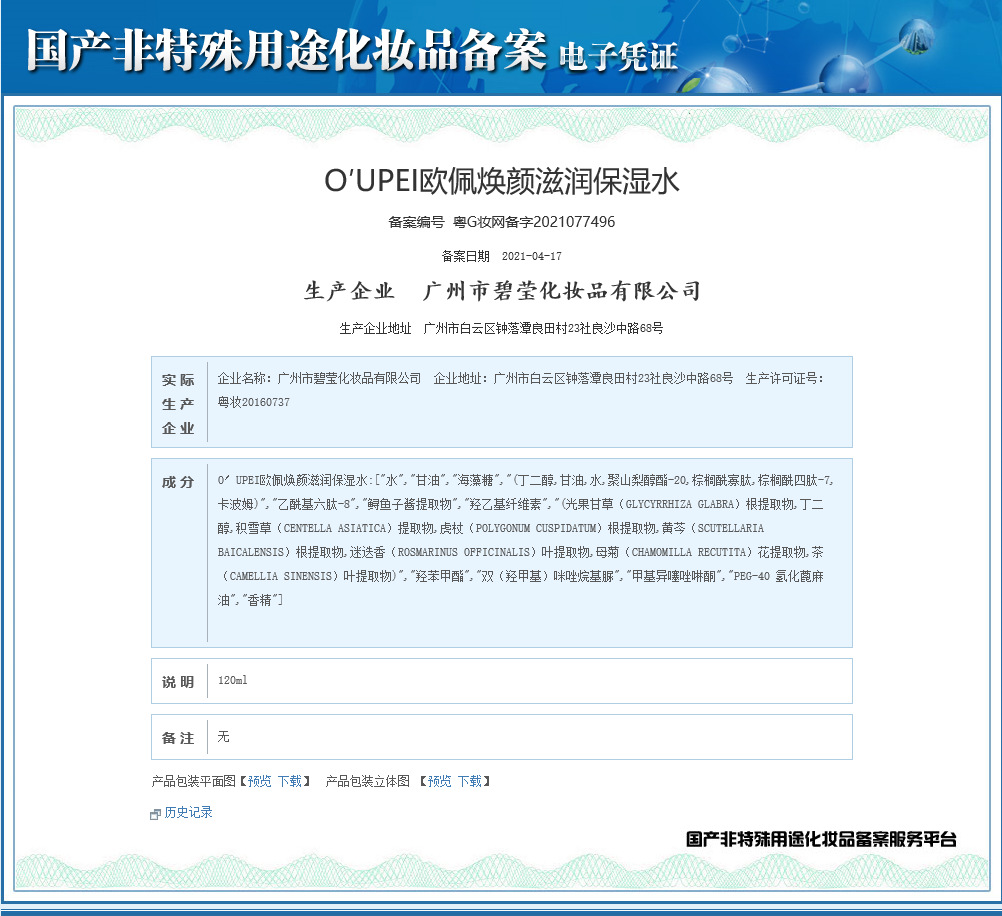Click the 备注 row label
Image resolution: width=1002 pixels, height=916 pixels.
point(178,738)
